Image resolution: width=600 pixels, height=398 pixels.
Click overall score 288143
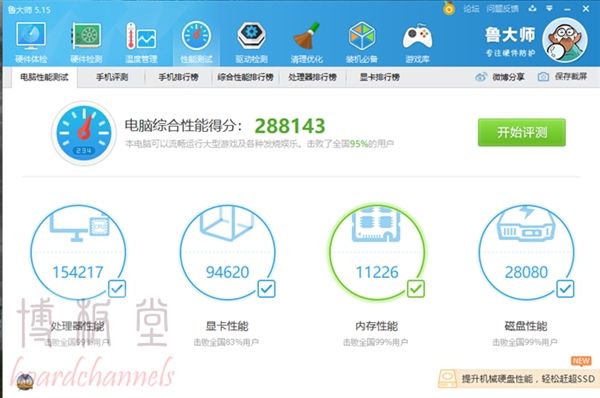tap(290, 126)
